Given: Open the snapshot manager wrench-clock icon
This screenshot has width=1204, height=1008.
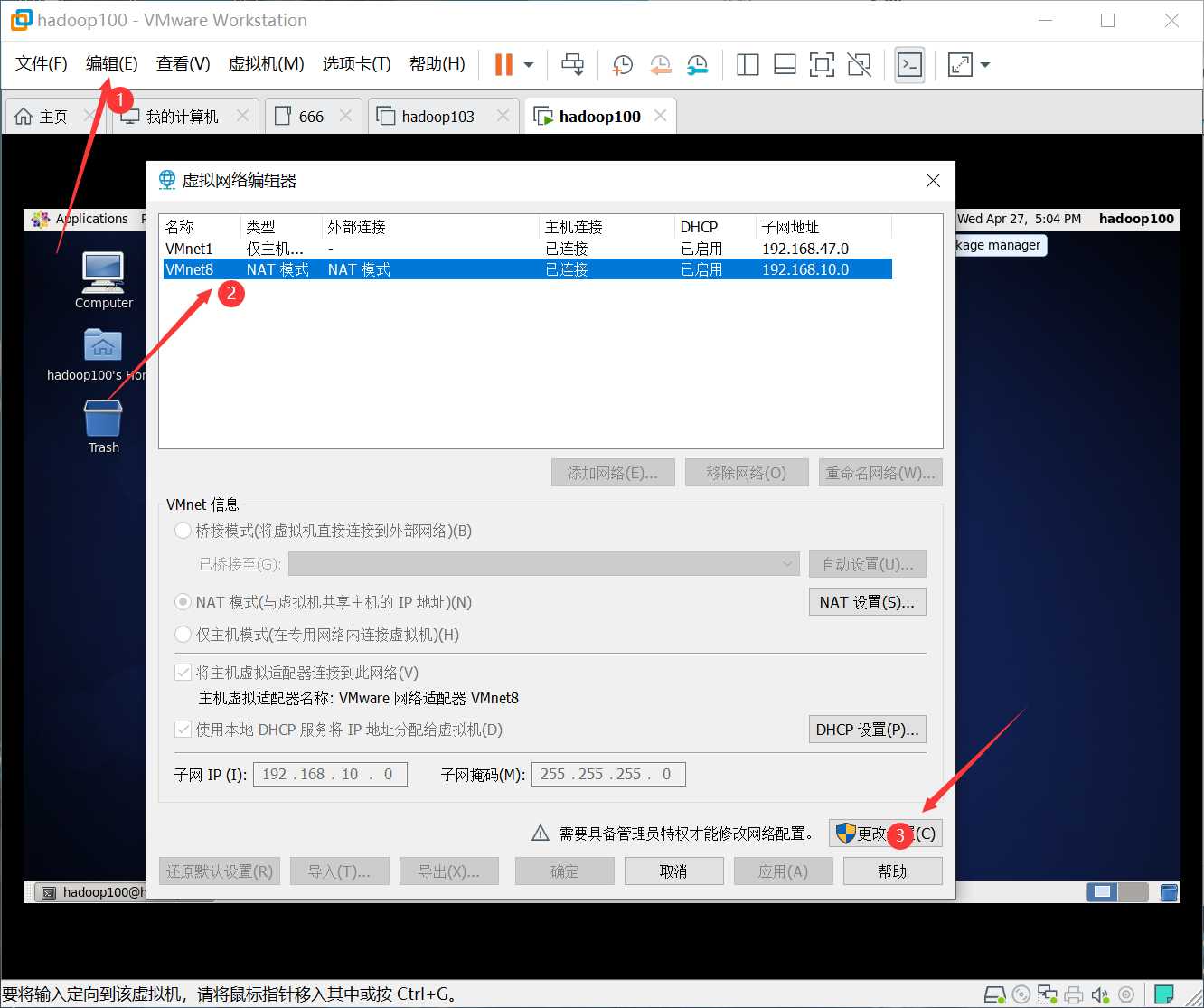Looking at the screenshot, I should coord(697,64).
